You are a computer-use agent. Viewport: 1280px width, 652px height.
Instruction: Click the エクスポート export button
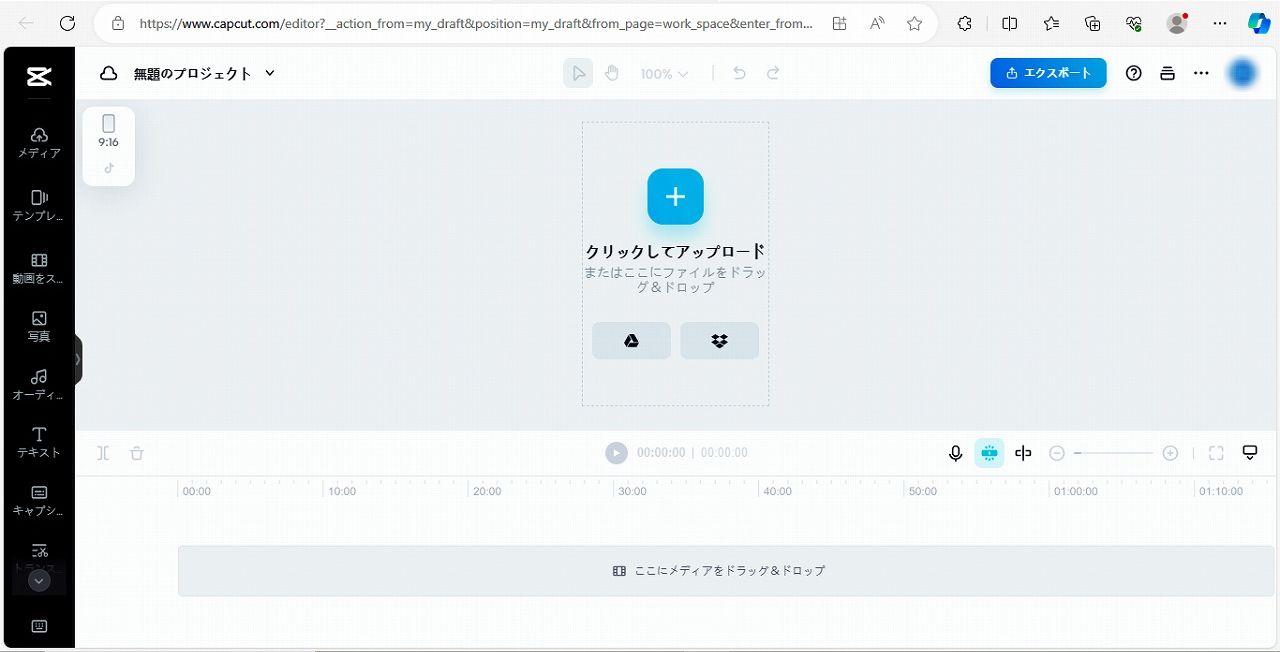pyautogui.click(x=1048, y=73)
